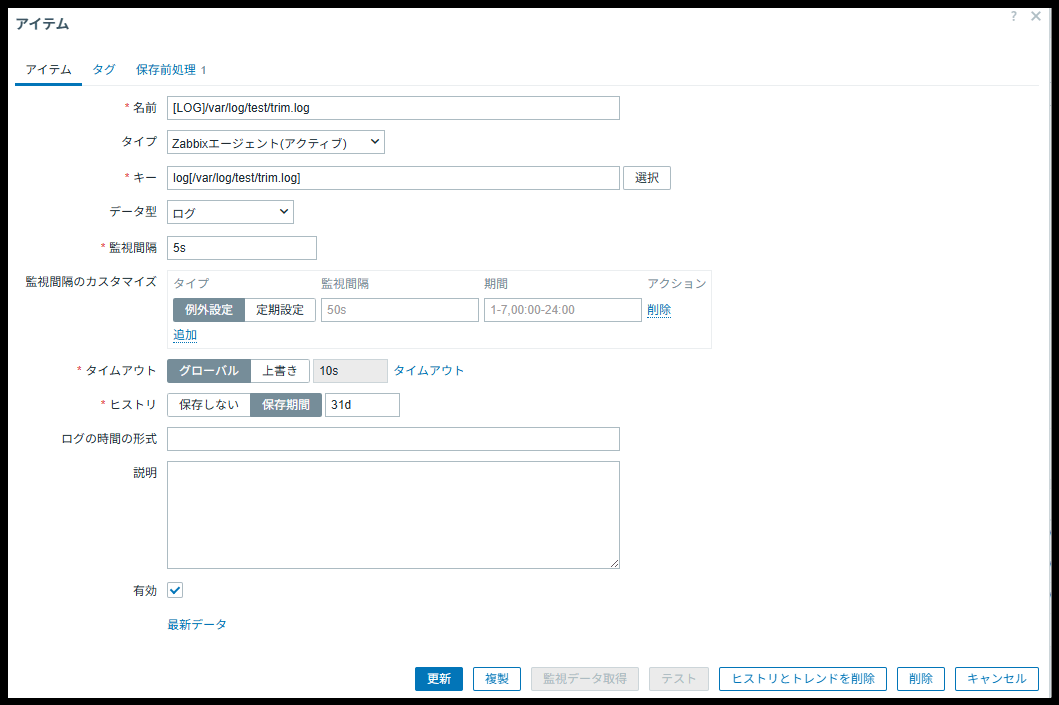This screenshot has width=1059, height=705.
Task: Click the ログの時間の形式 input field
Action: pyautogui.click(x=393, y=439)
